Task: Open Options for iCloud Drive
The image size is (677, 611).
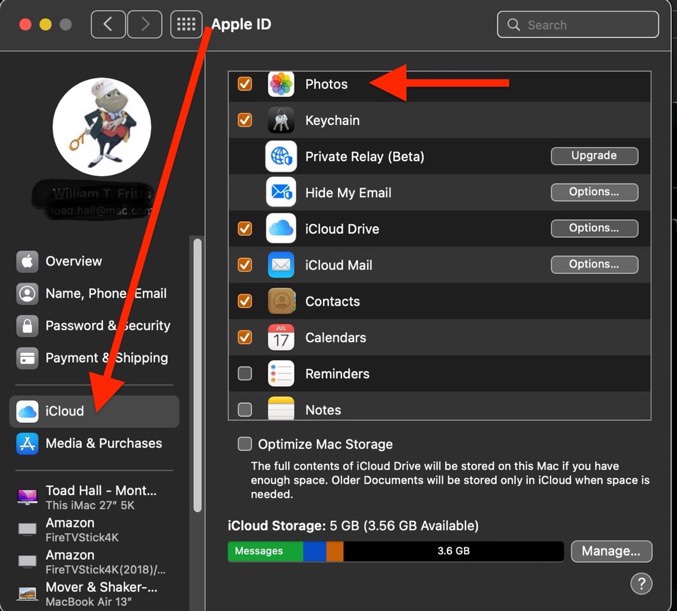Action: coord(594,228)
